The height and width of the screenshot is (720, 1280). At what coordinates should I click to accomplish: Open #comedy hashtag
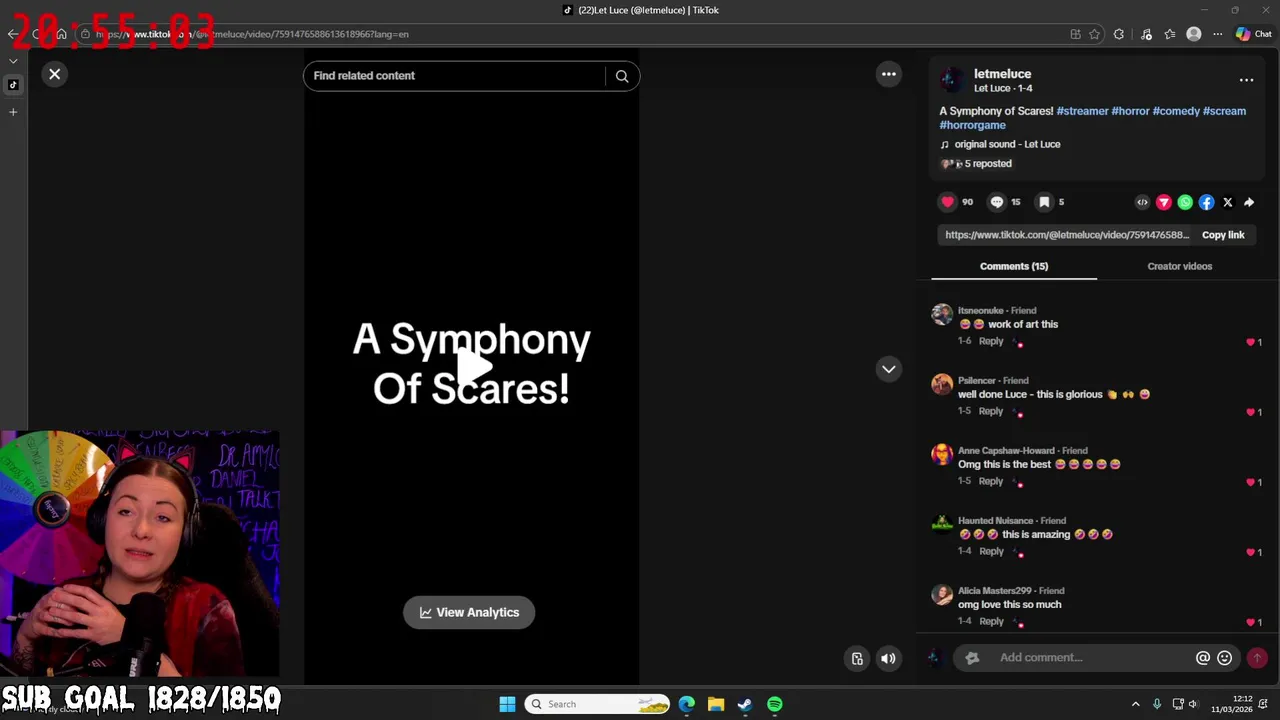1176,111
